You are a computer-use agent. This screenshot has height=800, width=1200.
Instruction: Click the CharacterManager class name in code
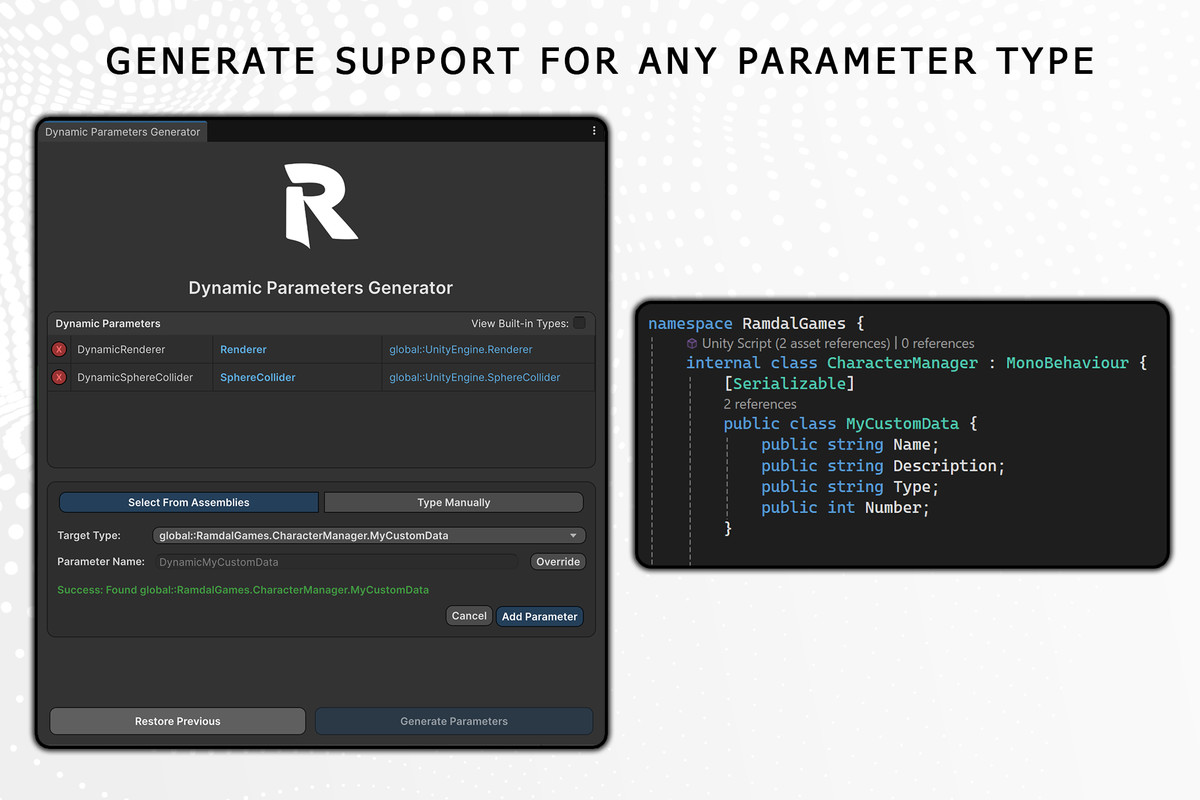point(902,363)
